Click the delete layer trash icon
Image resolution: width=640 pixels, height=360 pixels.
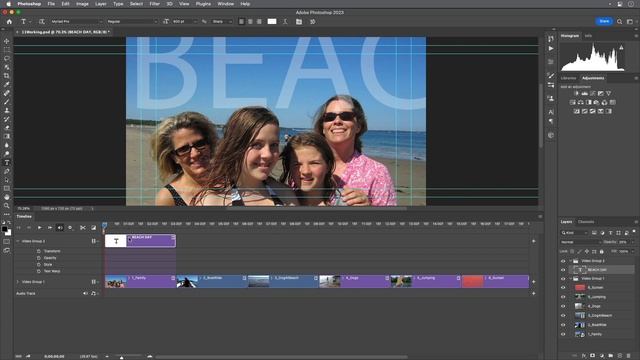(628, 356)
